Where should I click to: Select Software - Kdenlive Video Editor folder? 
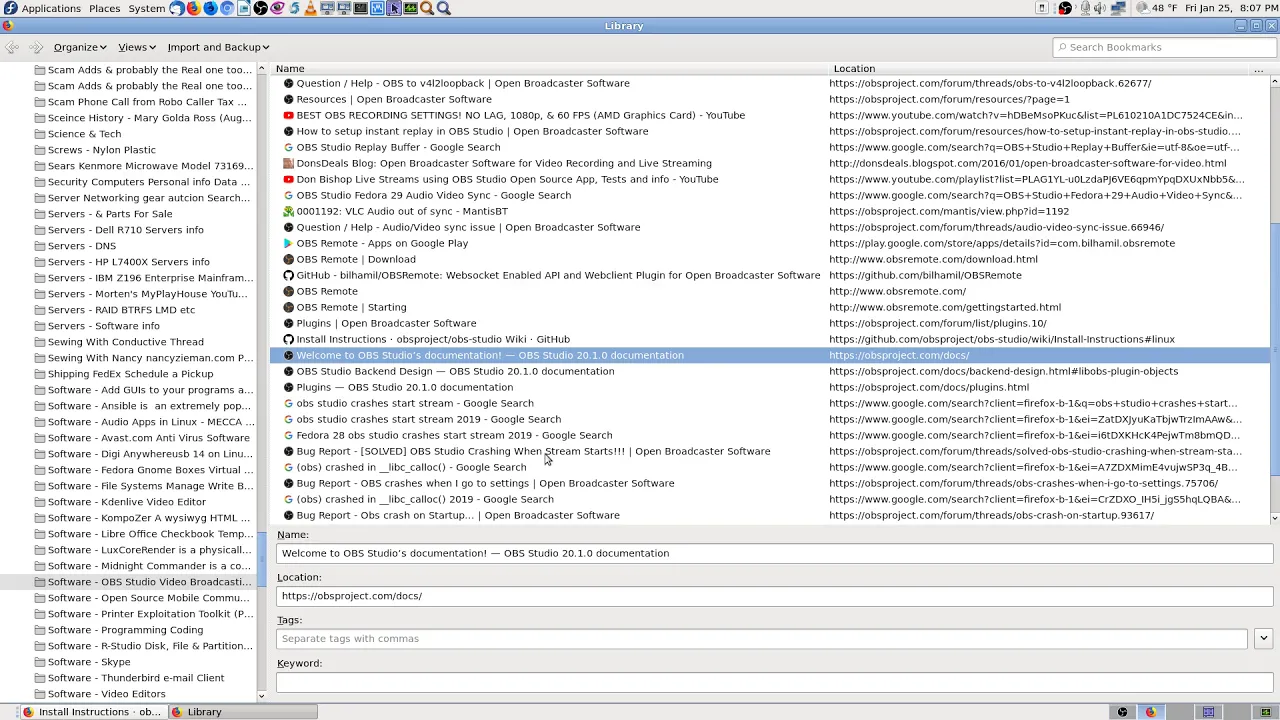pos(127,502)
